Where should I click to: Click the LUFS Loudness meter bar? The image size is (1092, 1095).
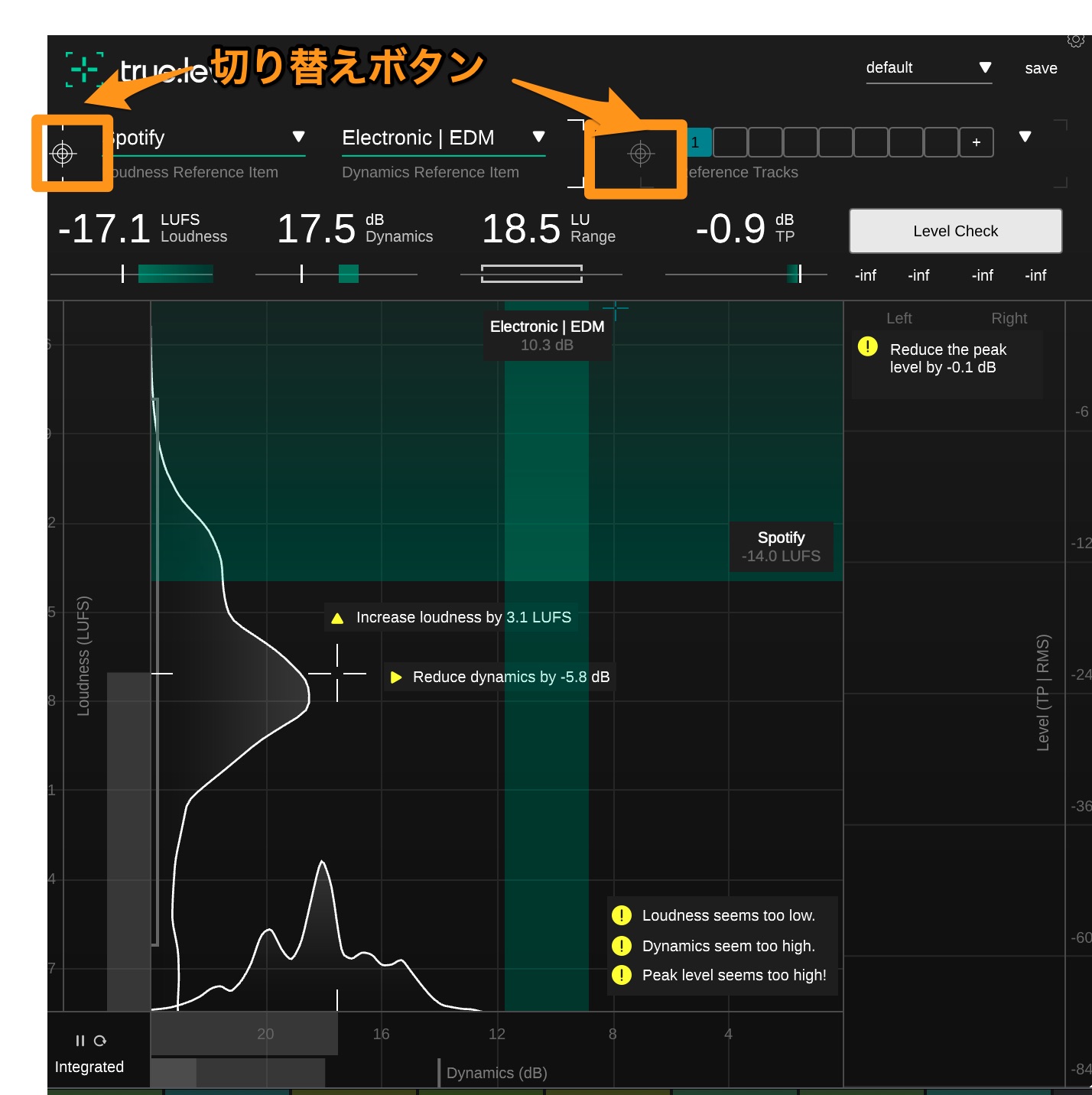pos(174,274)
